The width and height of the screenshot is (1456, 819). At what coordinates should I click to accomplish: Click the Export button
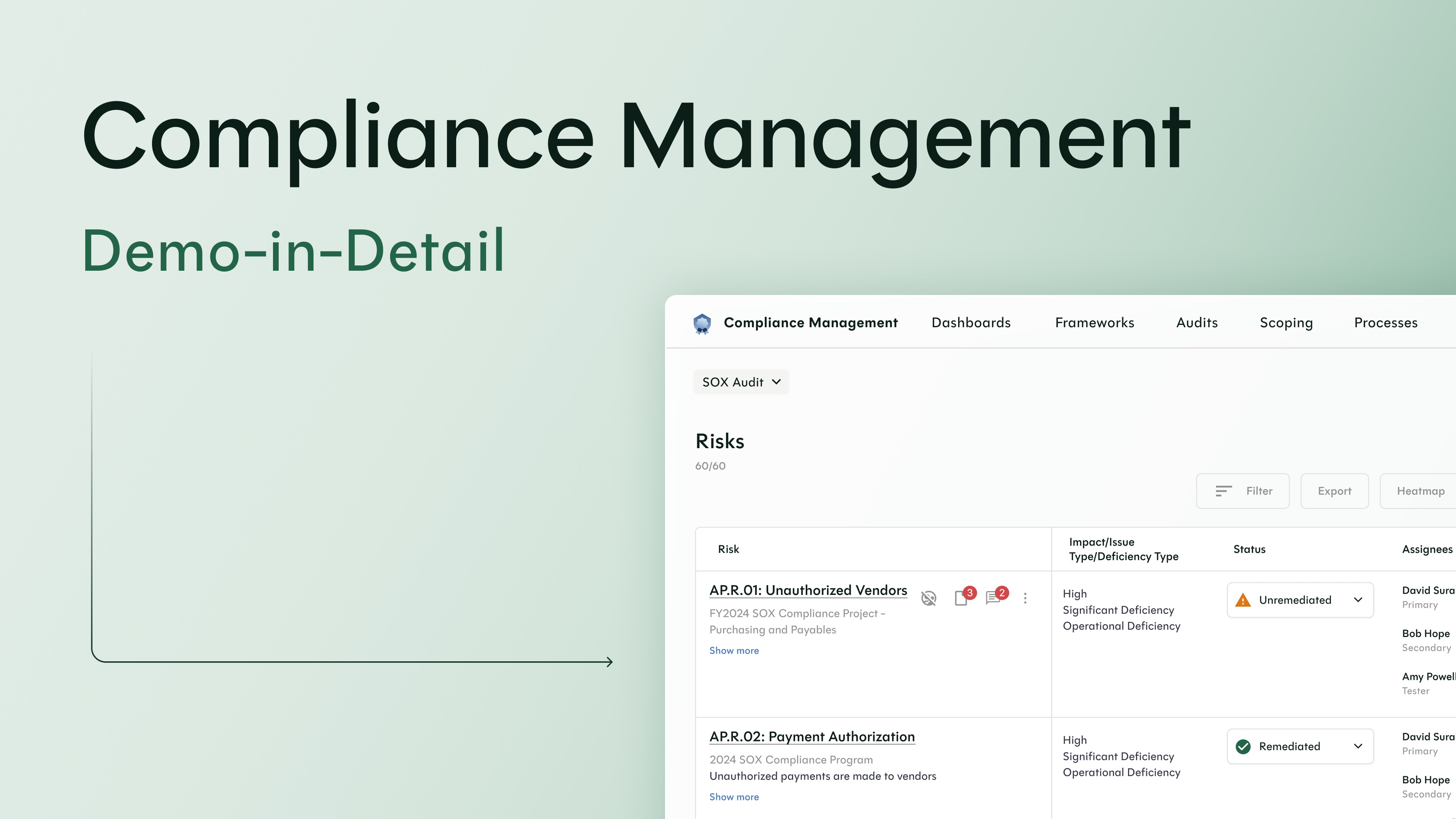pos(1335,491)
